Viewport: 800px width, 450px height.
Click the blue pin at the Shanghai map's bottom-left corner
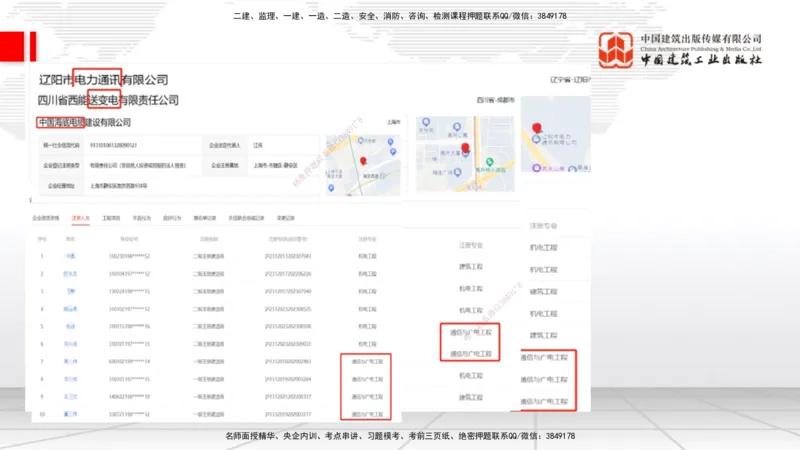[331, 188]
